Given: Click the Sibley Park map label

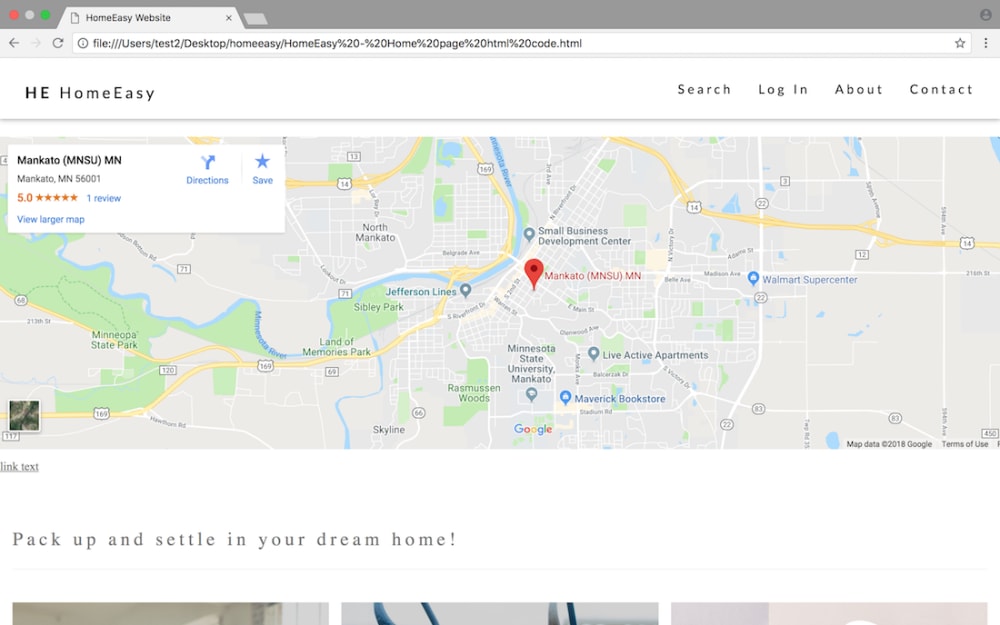Looking at the screenshot, I should point(379,307).
